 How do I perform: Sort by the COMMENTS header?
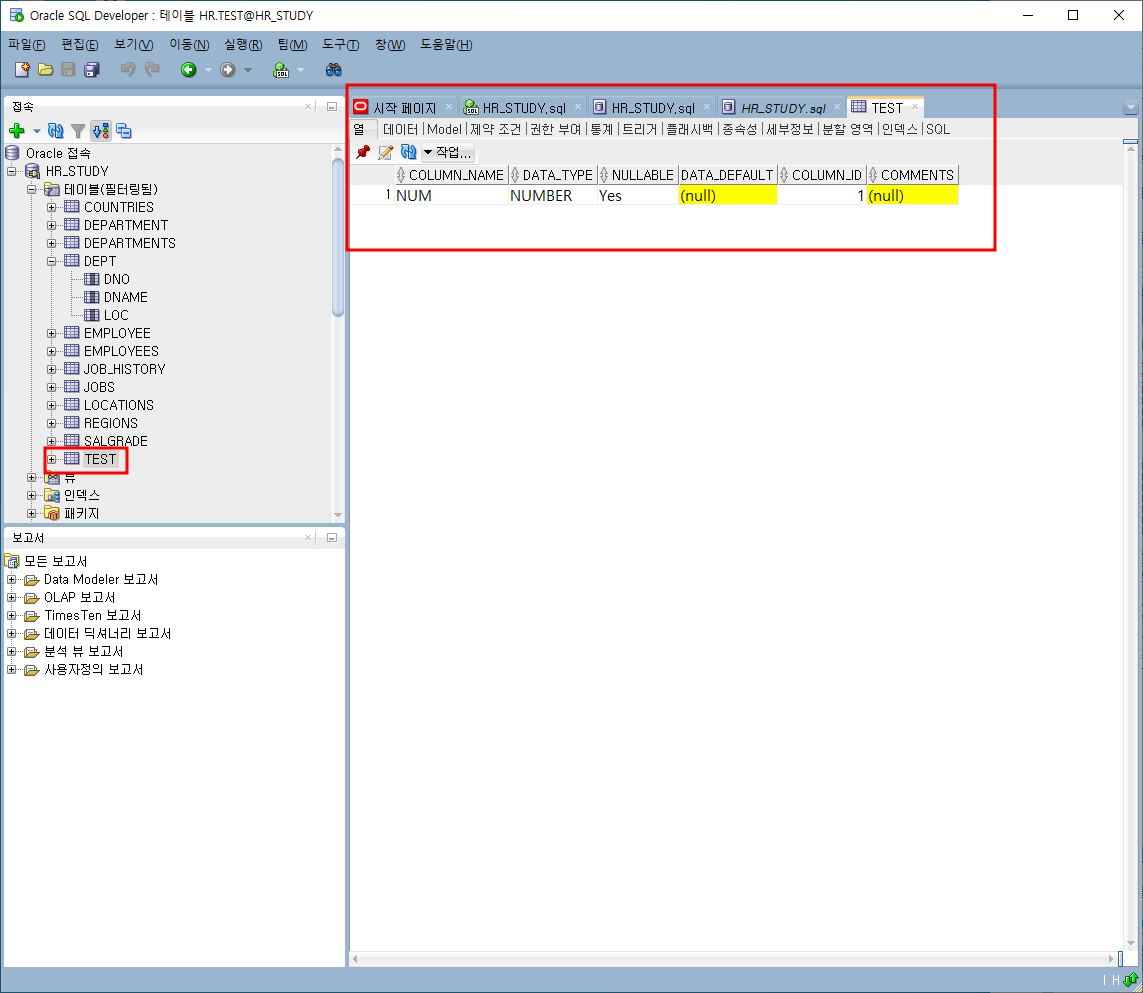pos(912,175)
